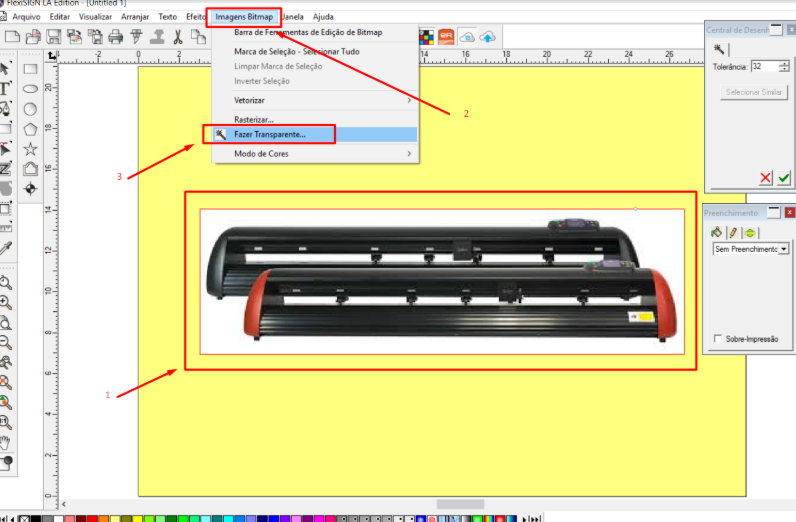The image size is (796, 522).
Task: Select the Oval shape tool
Action: coord(30,89)
